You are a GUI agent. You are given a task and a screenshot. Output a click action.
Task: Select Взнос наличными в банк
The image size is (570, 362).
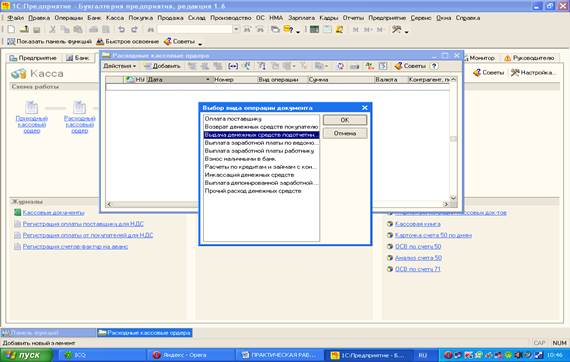261,158
